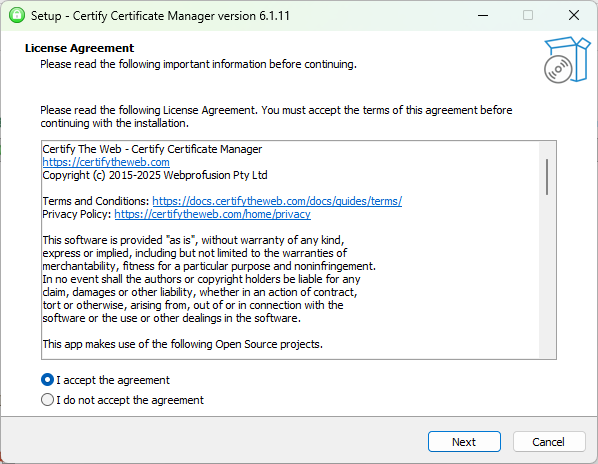
Task: Minimize the Setup window
Action: (x=483, y=16)
